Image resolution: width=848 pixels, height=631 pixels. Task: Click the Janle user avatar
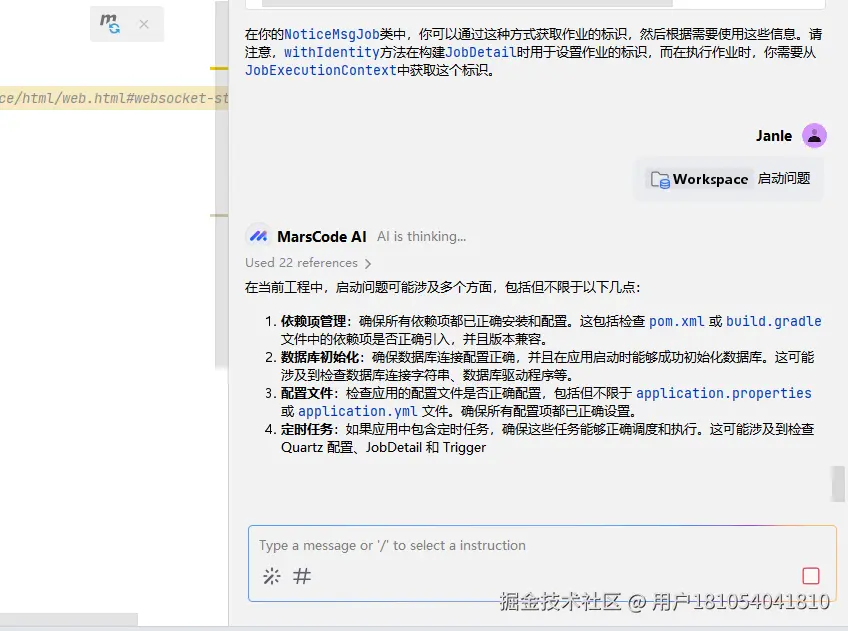[x=814, y=135]
